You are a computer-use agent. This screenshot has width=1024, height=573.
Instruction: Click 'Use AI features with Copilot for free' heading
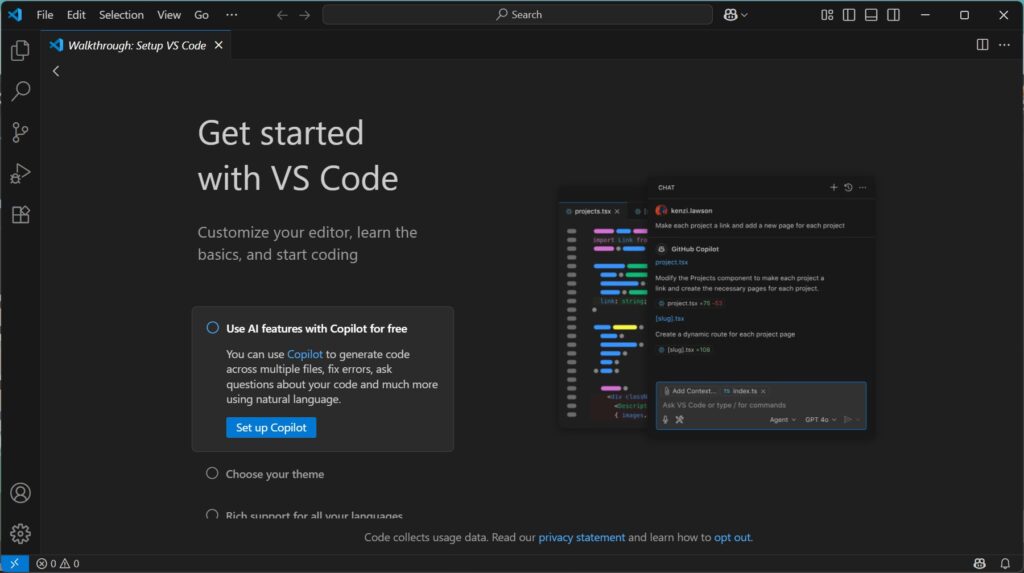[317, 329]
